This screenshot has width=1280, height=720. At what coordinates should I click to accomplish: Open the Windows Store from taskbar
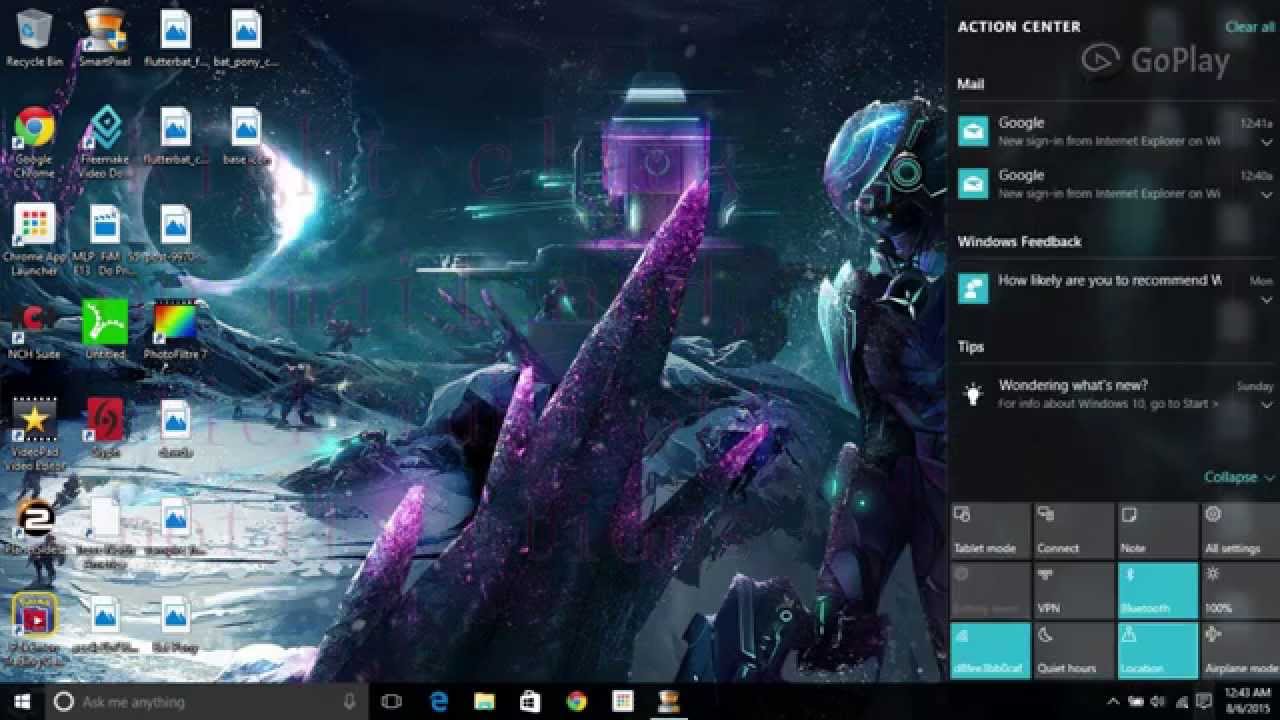click(x=530, y=701)
